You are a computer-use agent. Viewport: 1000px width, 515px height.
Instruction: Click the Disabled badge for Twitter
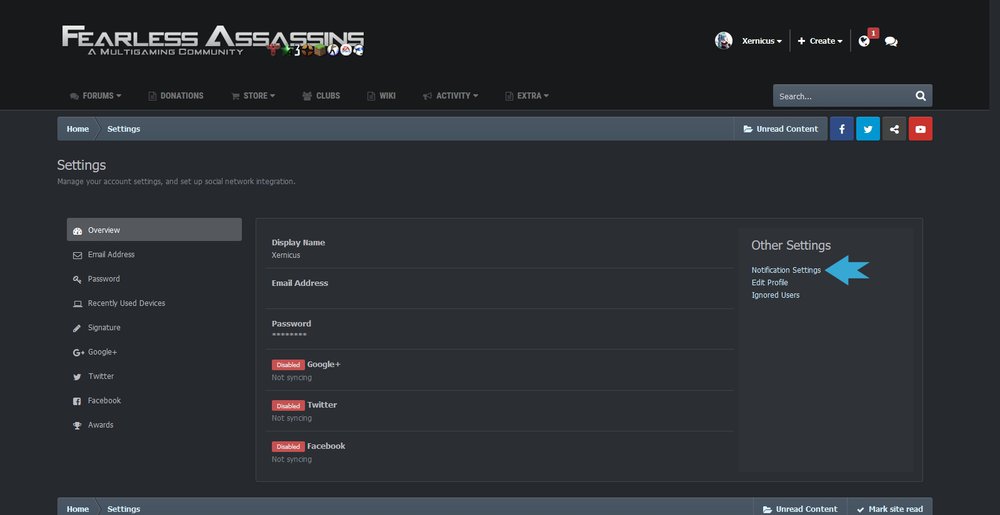[x=288, y=406]
